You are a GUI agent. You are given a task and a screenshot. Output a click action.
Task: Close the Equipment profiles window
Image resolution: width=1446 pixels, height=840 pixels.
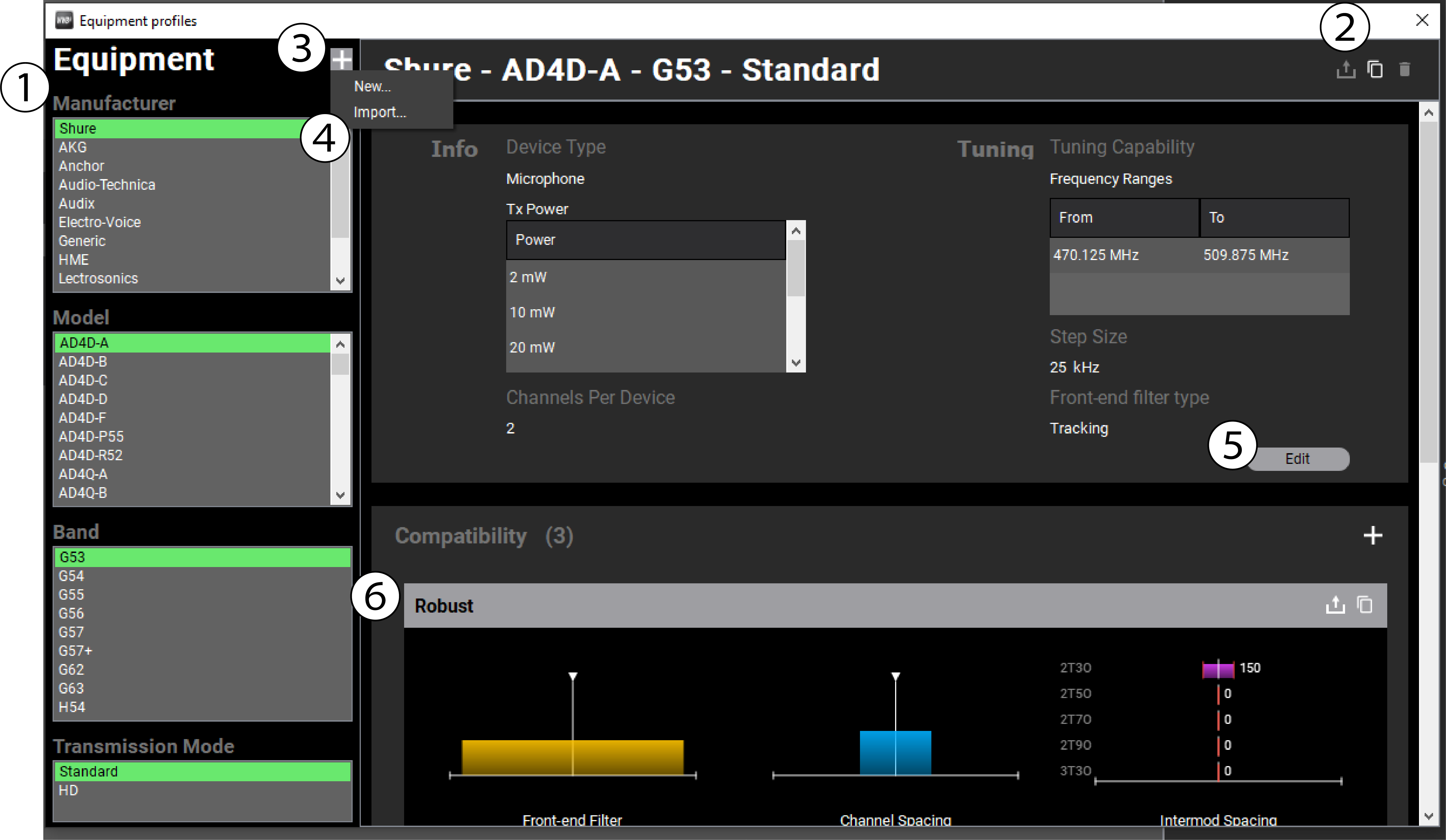[1422, 20]
